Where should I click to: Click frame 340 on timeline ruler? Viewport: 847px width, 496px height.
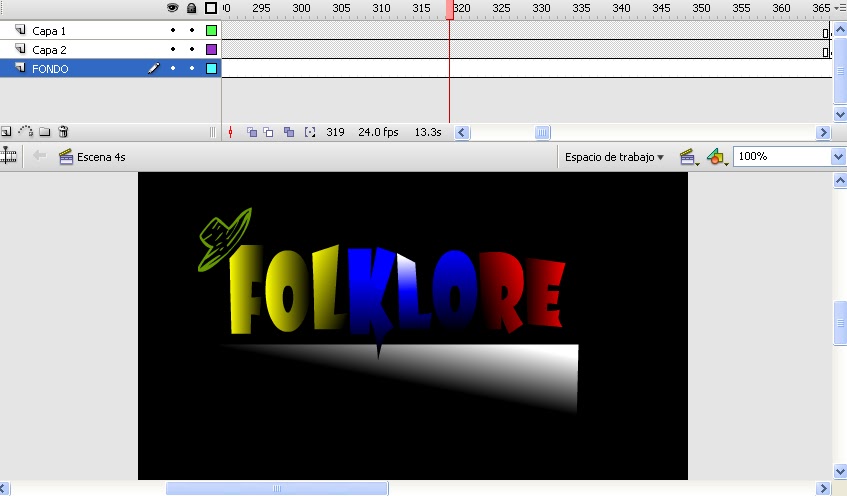pos(621,8)
